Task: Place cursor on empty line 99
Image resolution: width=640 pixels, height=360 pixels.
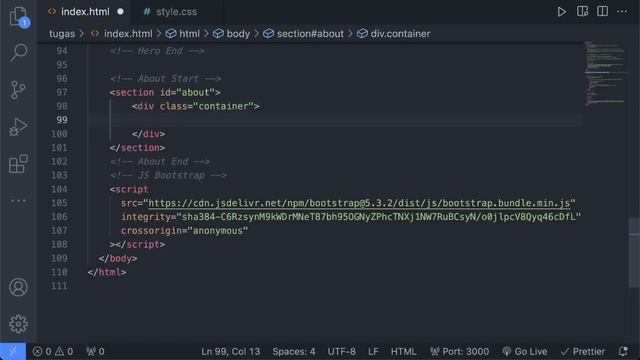Action: point(335,120)
